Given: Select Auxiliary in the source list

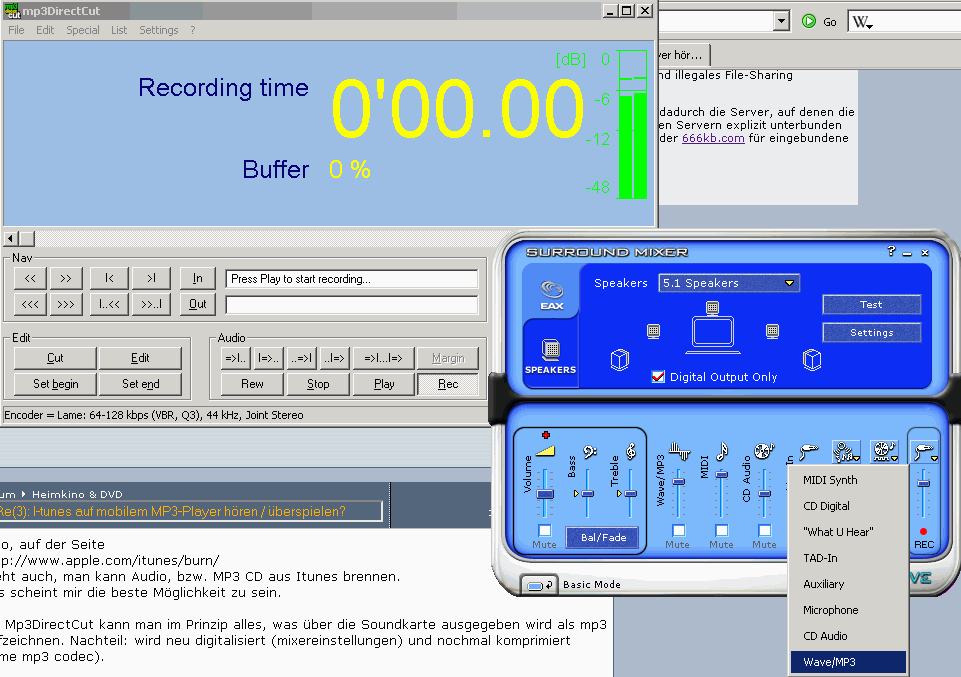Looking at the screenshot, I should (x=848, y=584).
